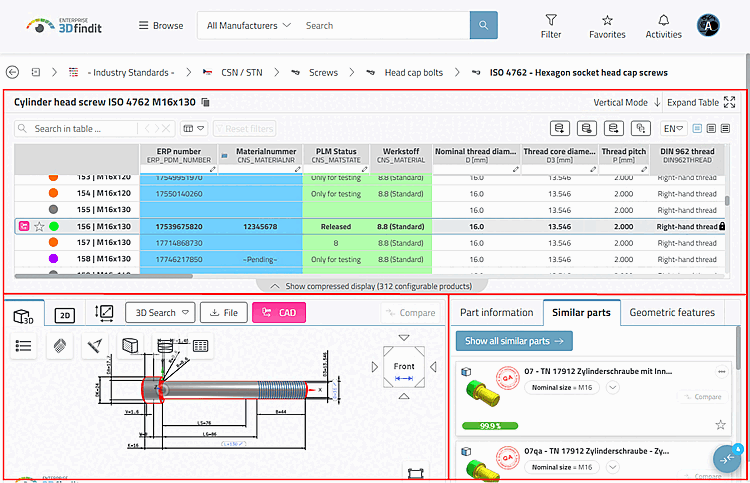Click the 3Dfindit Enterprise logo
The width and height of the screenshot is (750, 483).
click(x=64, y=26)
